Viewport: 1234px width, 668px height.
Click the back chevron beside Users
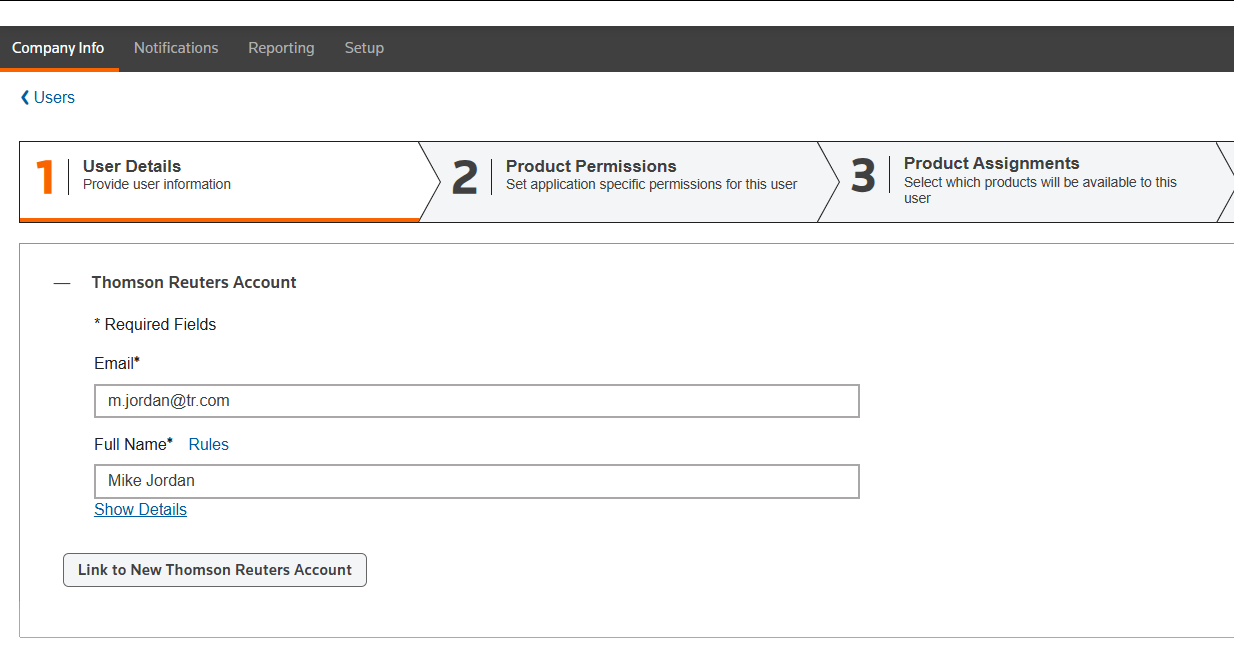click(25, 98)
